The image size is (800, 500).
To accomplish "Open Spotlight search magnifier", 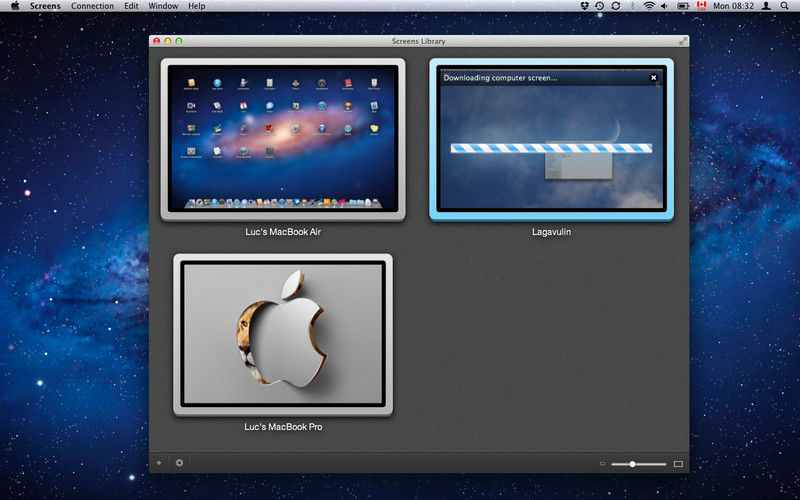I will 785,6.
